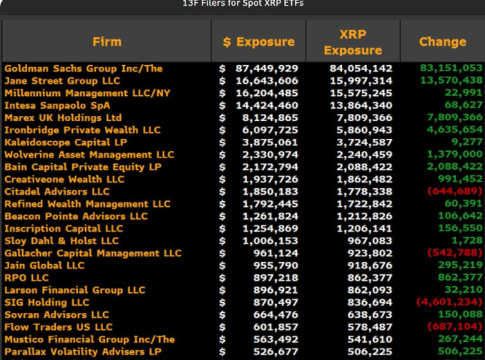Select SIG Holding LLC firm name

pyautogui.click(x=47, y=302)
